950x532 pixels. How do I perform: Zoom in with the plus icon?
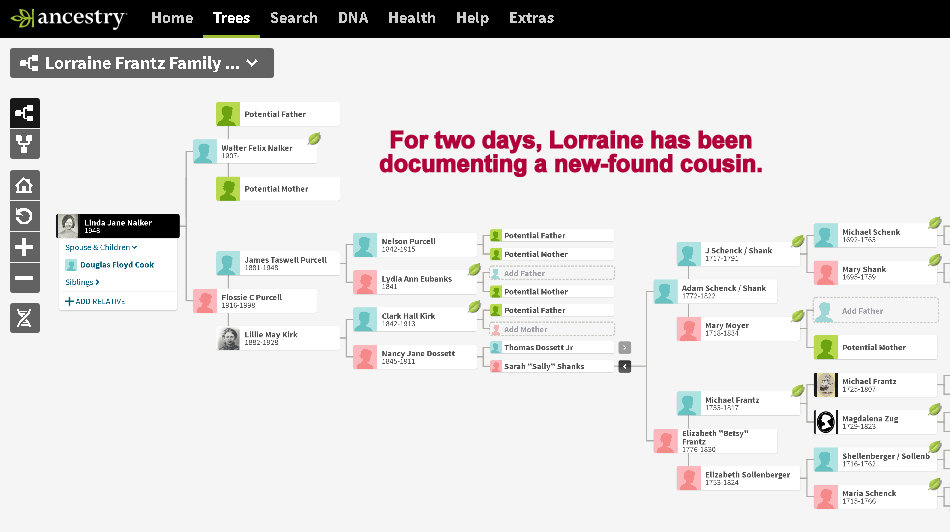click(x=25, y=247)
